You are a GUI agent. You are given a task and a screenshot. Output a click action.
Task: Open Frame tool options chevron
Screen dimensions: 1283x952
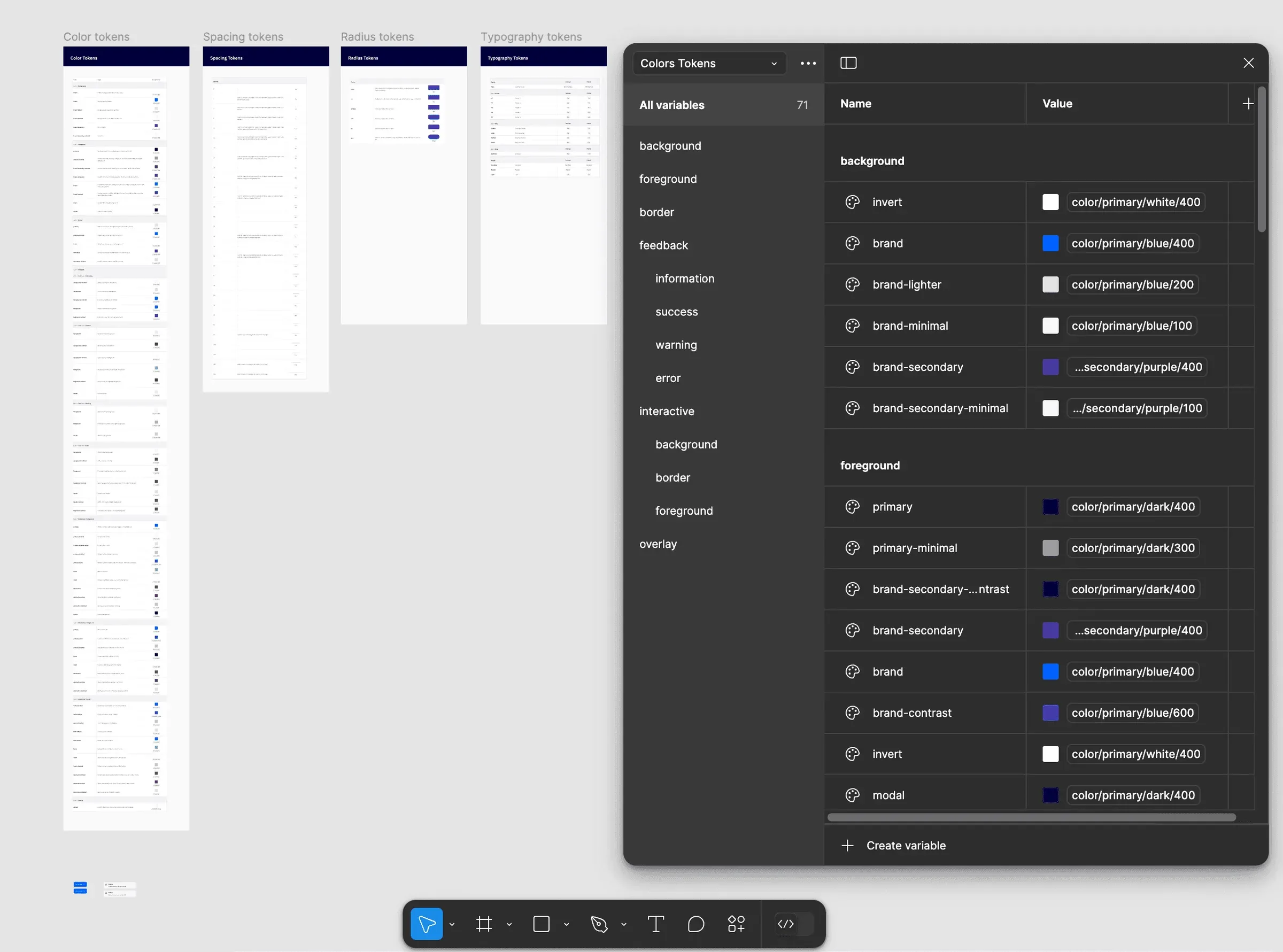(509, 924)
